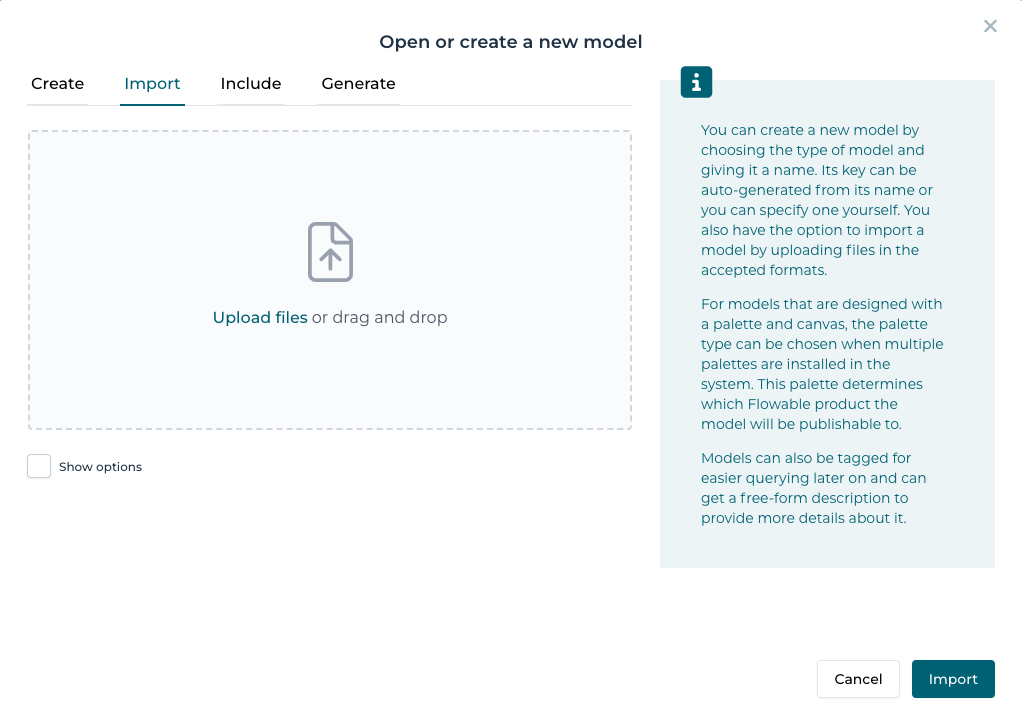Click the Upload files link

260,318
